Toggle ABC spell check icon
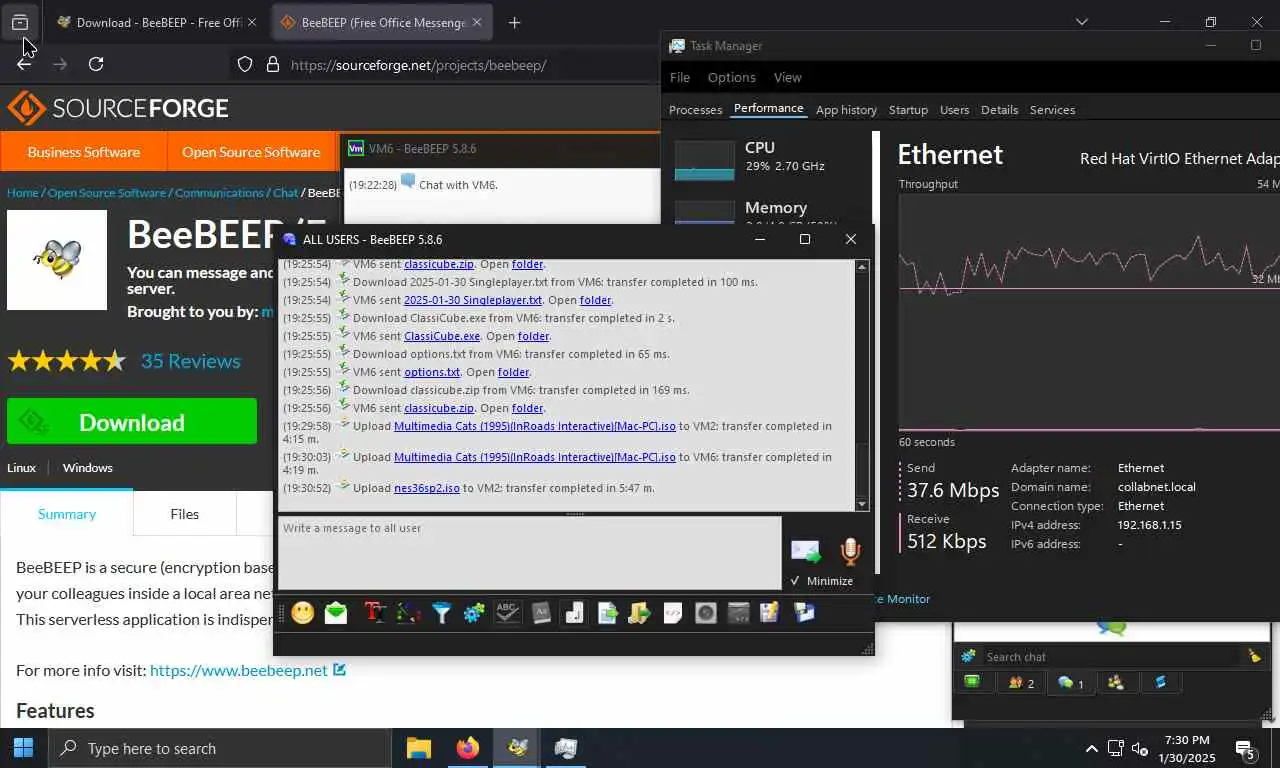Image resolution: width=1280 pixels, height=768 pixels. (x=507, y=613)
